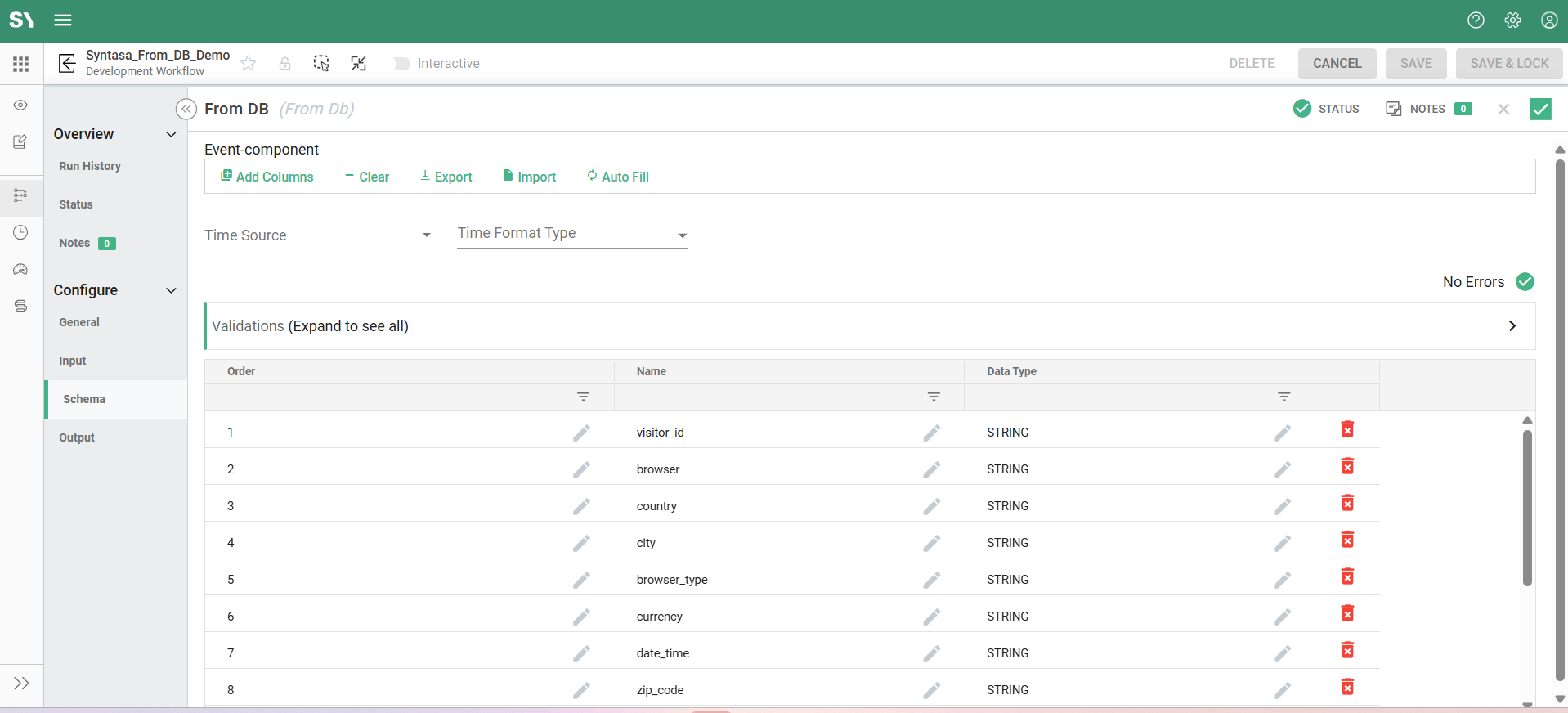
Task: Go to General configuration
Action: coord(79,322)
